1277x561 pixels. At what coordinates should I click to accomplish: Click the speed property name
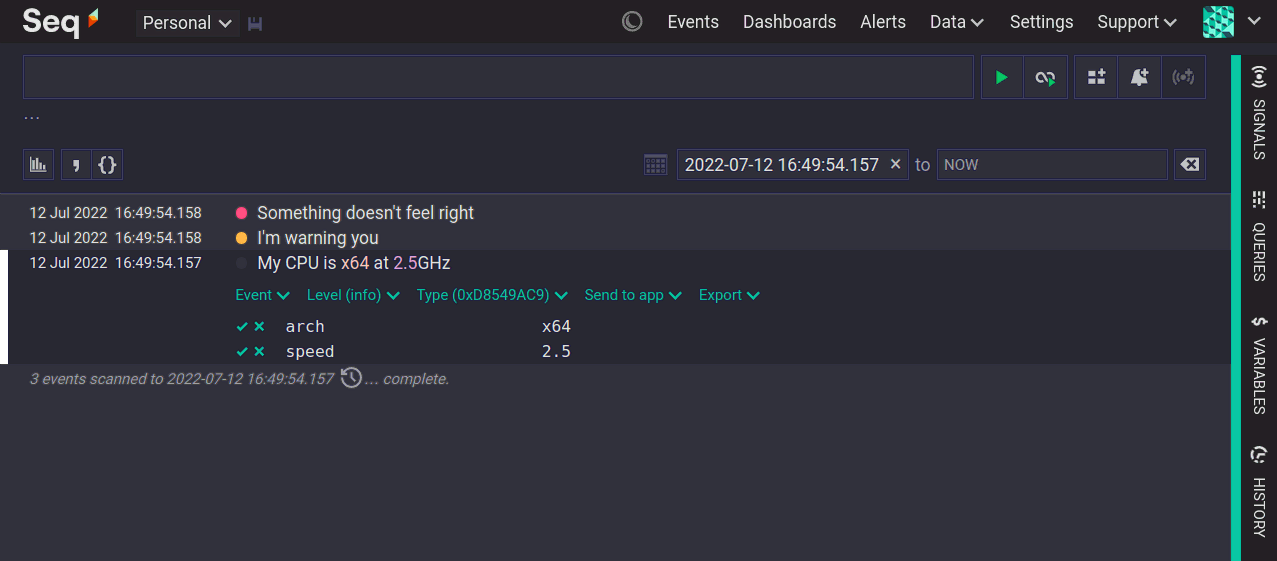click(310, 352)
